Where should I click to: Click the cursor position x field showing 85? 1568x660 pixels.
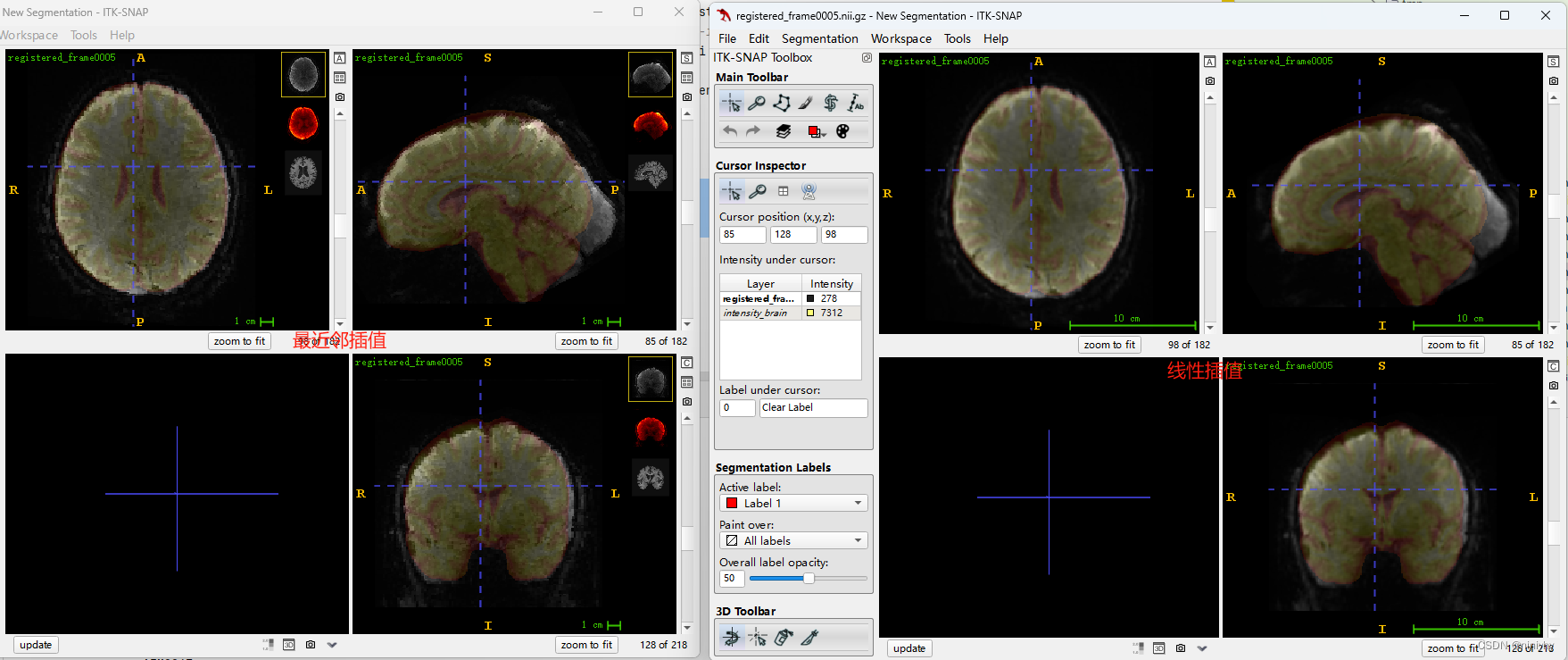(743, 235)
